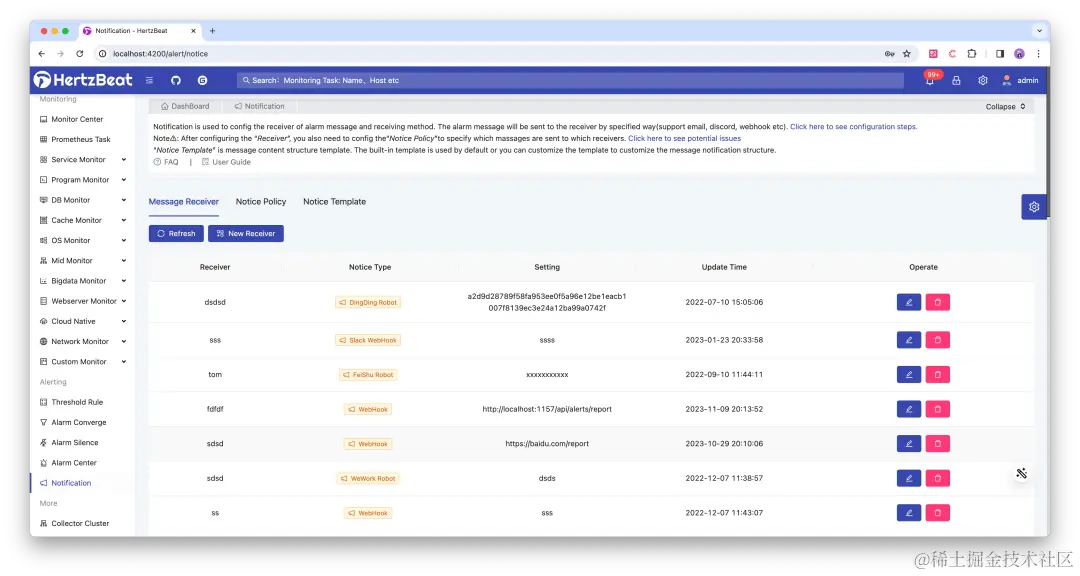Image resolution: width=1080 pixels, height=576 pixels.
Task: Delete the ss WebHook receiver
Action: [x=937, y=513]
